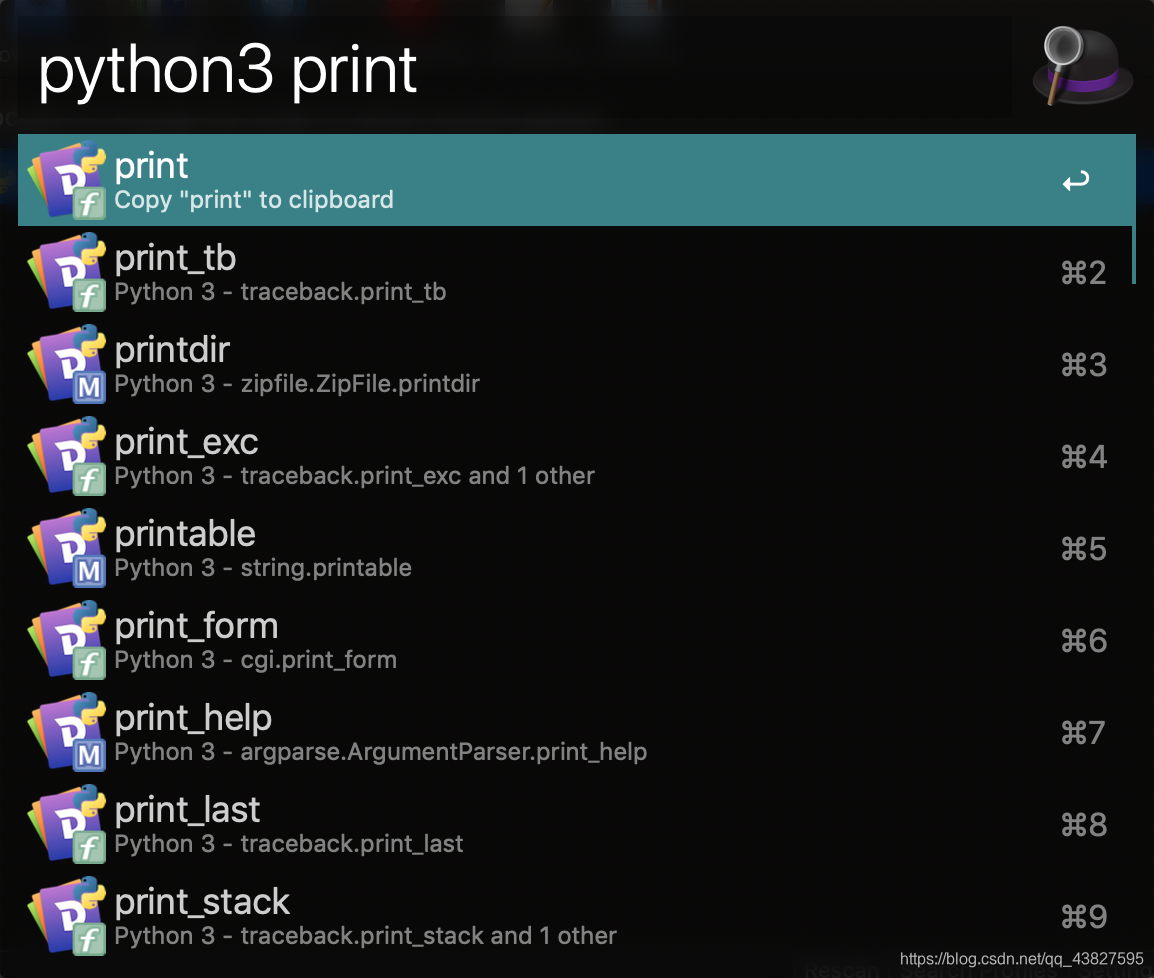Click 'Python 3 - traceback.print_last' subtitle
This screenshot has width=1154, height=978.
pos(289,844)
